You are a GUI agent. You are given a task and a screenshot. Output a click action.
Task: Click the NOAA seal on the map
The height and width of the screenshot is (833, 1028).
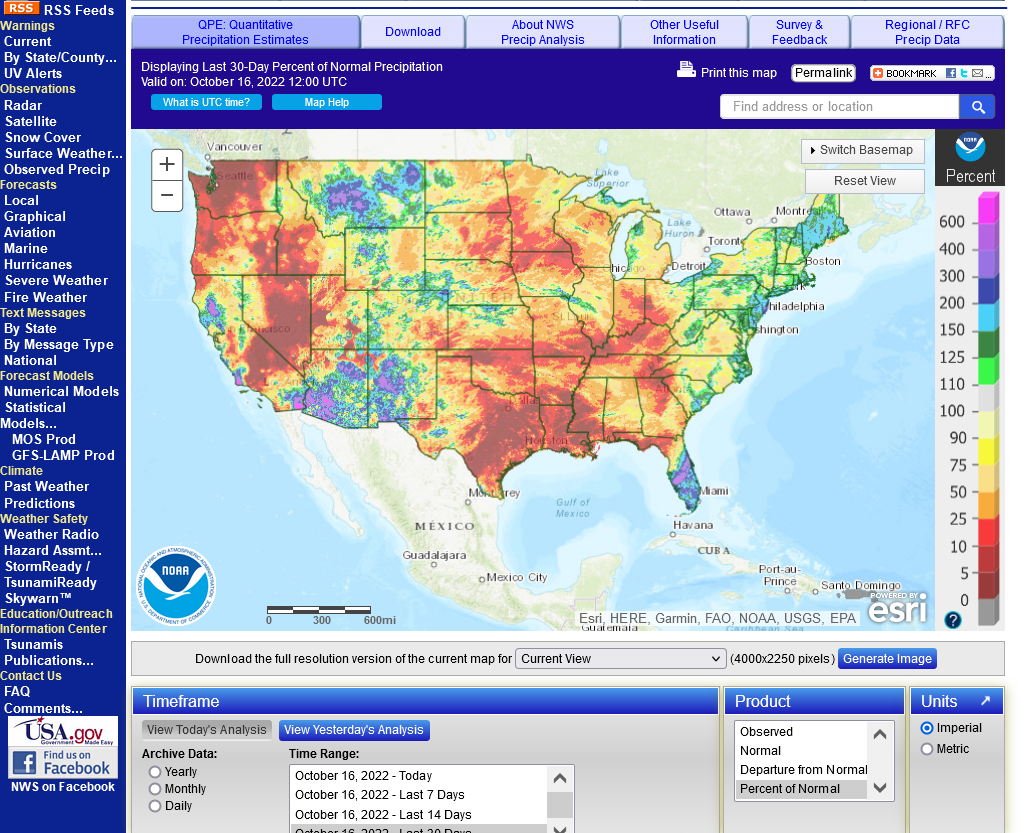click(x=176, y=585)
